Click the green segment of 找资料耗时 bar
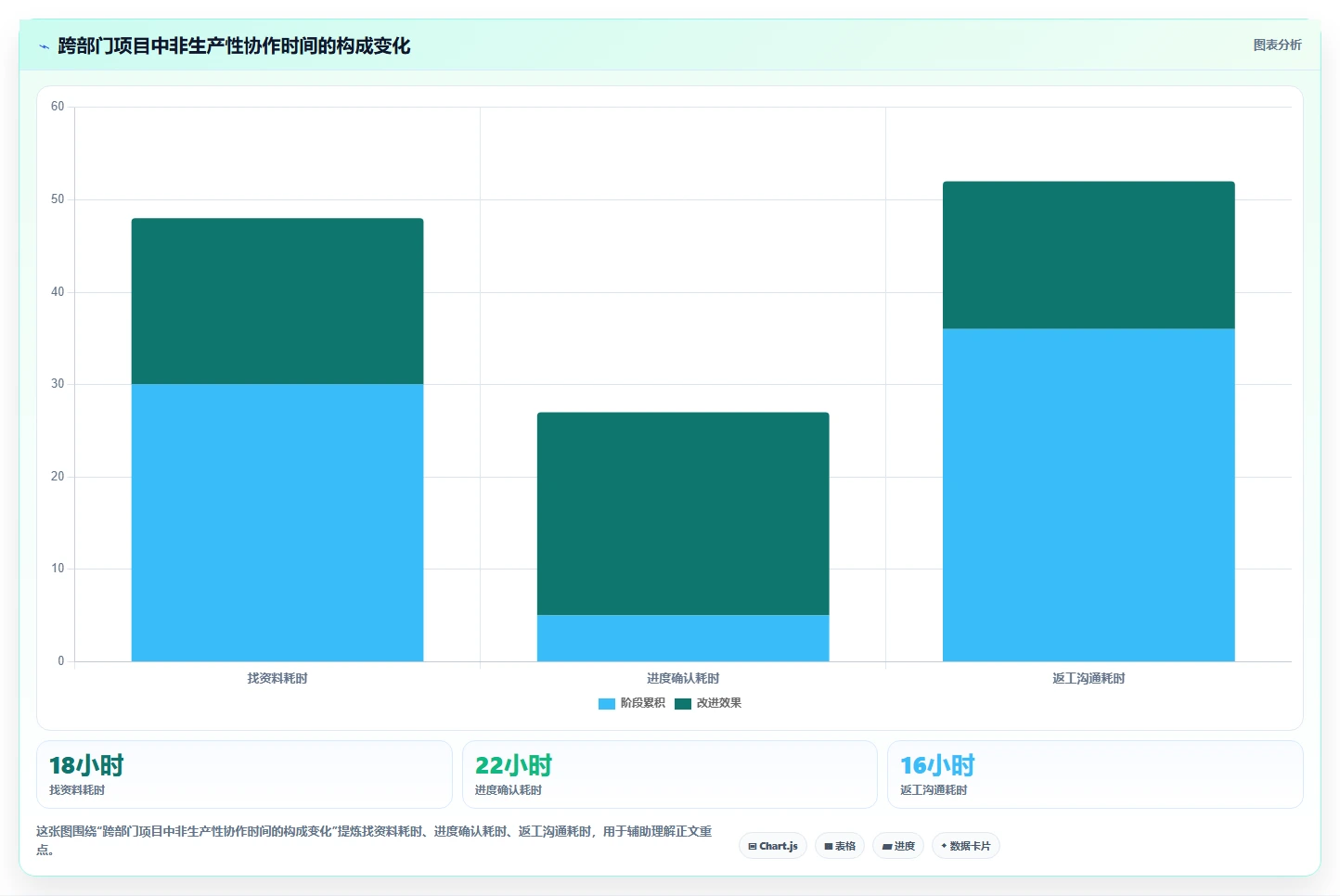The height and width of the screenshot is (896, 1340). click(277, 301)
